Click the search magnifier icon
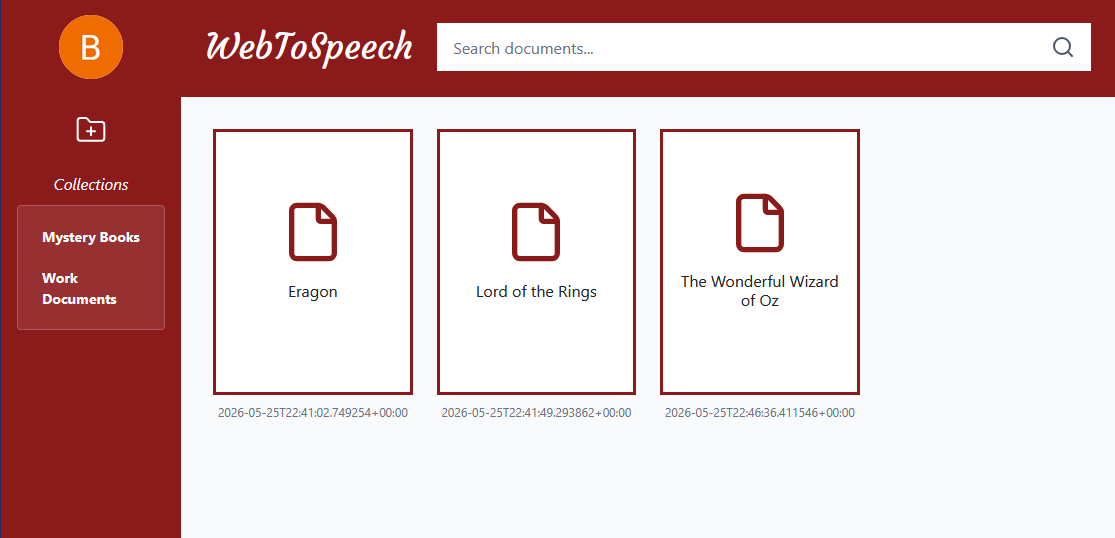The width and height of the screenshot is (1115, 538). click(1062, 48)
